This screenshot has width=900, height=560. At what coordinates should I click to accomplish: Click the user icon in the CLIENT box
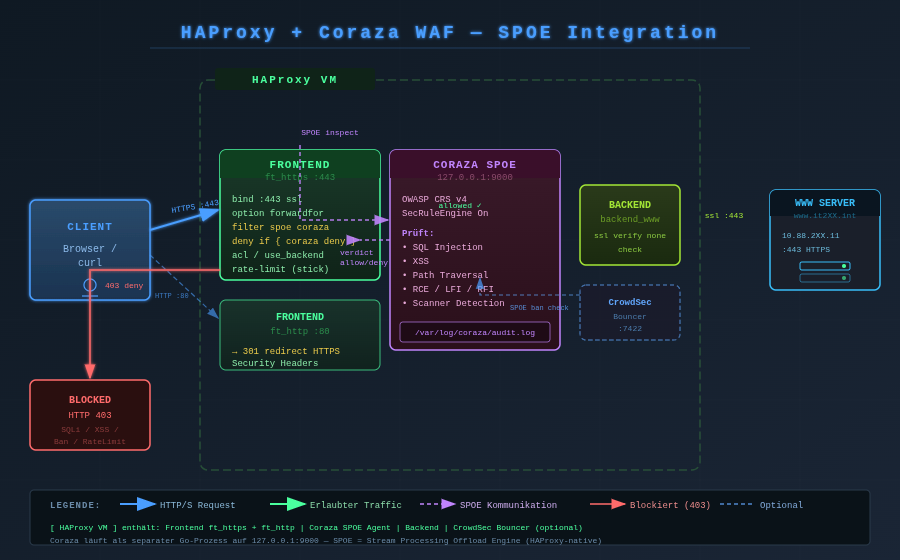(x=90, y=287)
